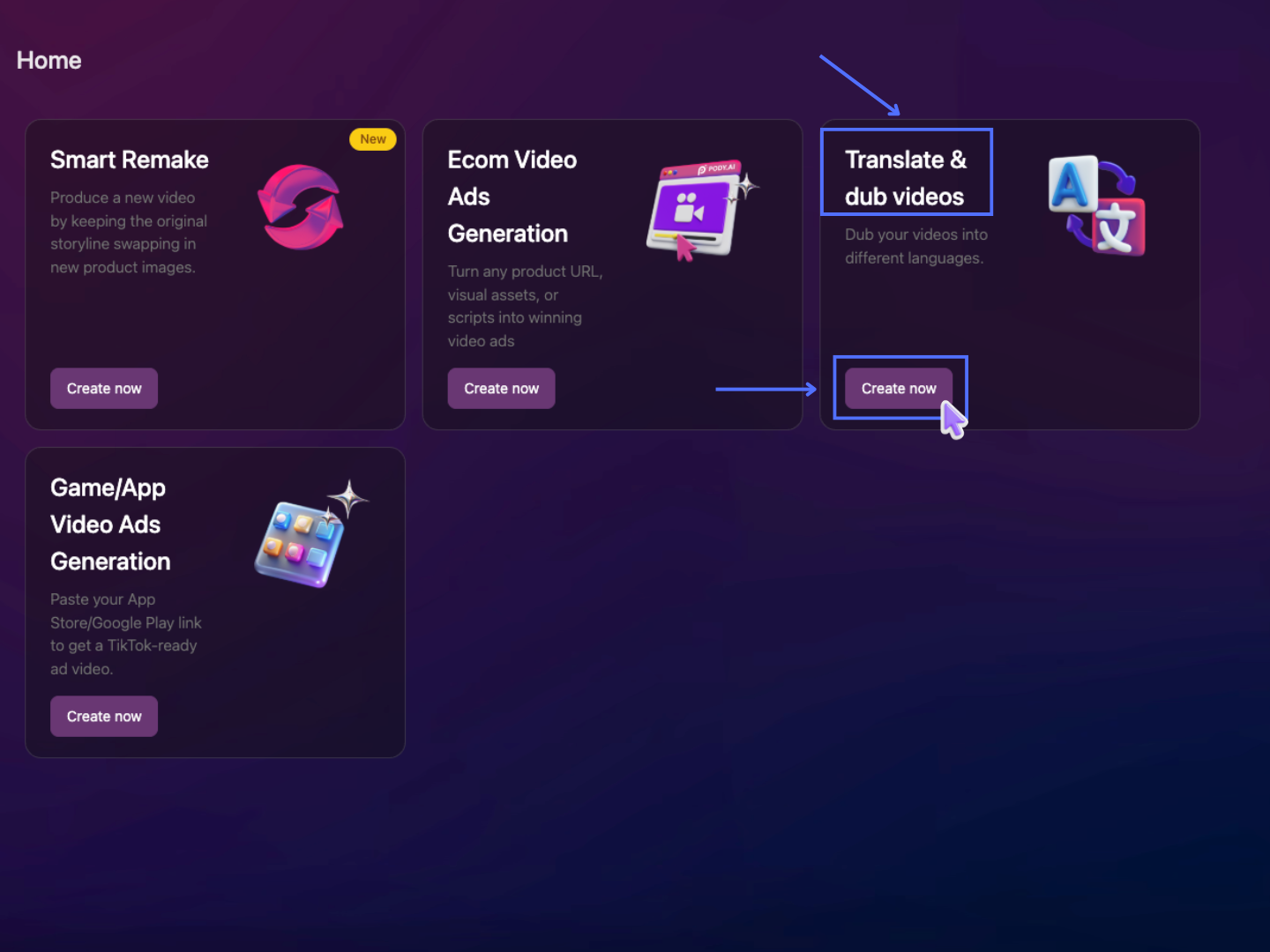Click the Smart Remake circular arrows icon
This screenshot has width=1270, height=952.
tap(300, 207)
